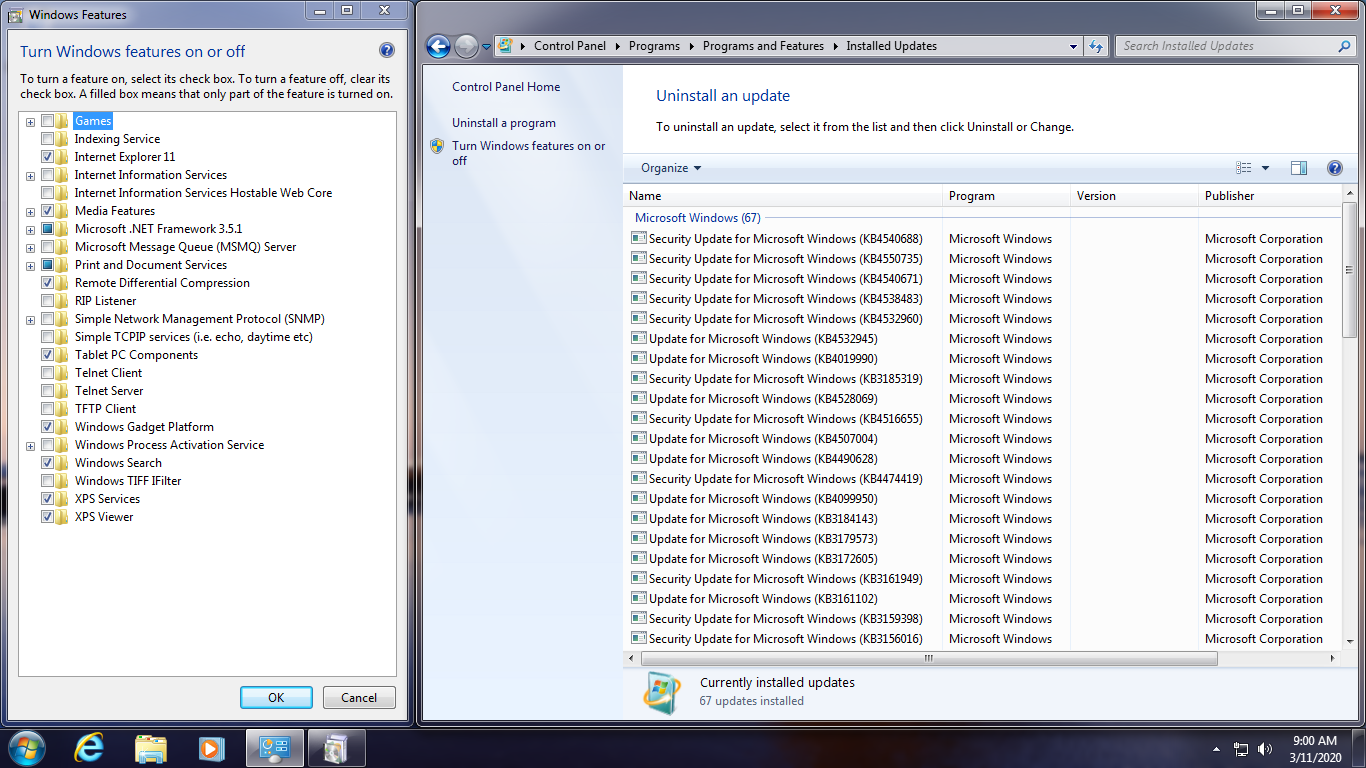Click icon of update KB4532945
1366x768 pixels.
[x=639, y=338]
